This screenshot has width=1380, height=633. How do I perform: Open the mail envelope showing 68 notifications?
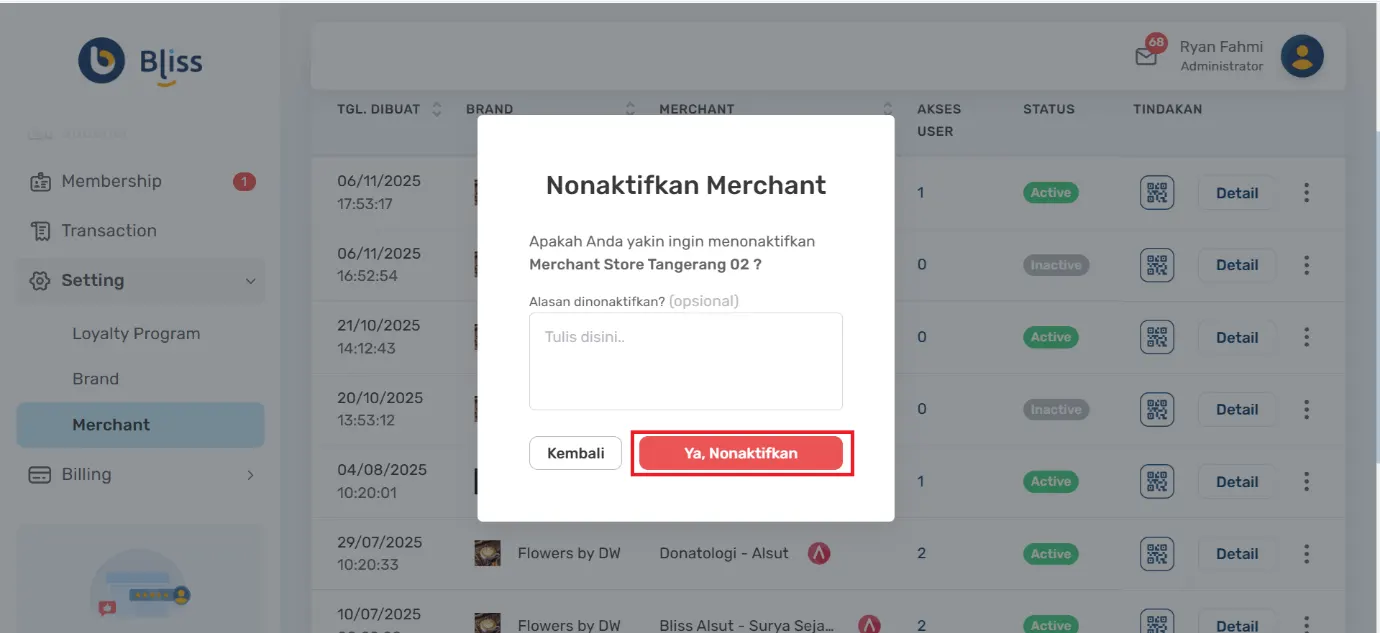click(1148, 54)
